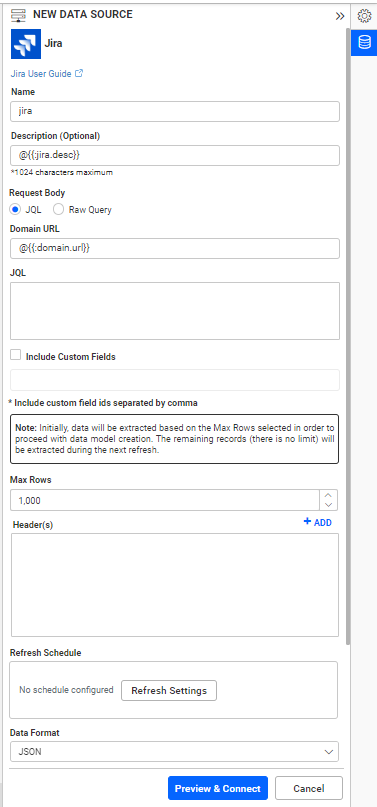
Task: Select the Raw Query radio button
Action: pos(59,209)
